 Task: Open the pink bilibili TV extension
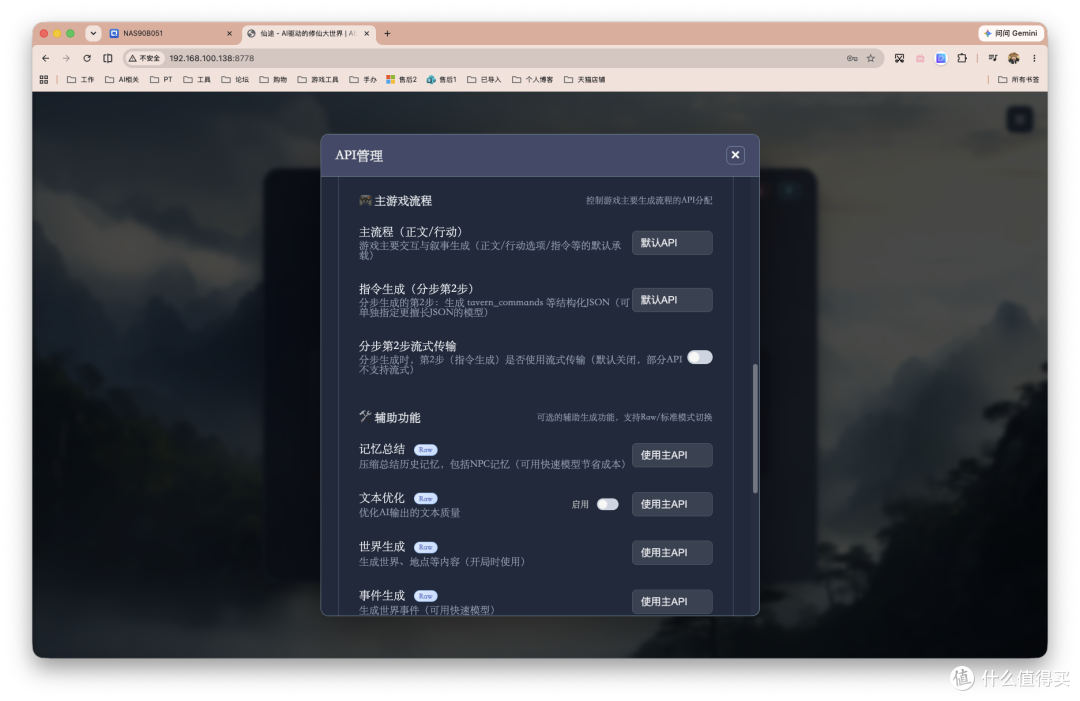coord(920,59)
